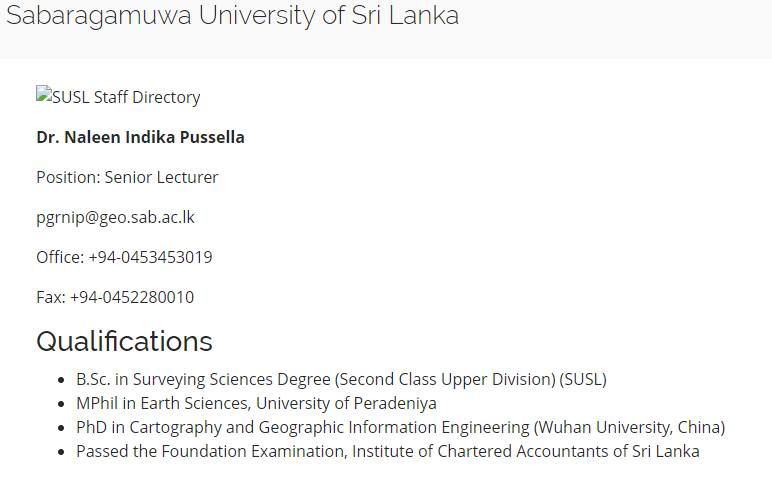Click the Foundation Examination list item
Screen dimensions: 772x483
coord(387,451)
